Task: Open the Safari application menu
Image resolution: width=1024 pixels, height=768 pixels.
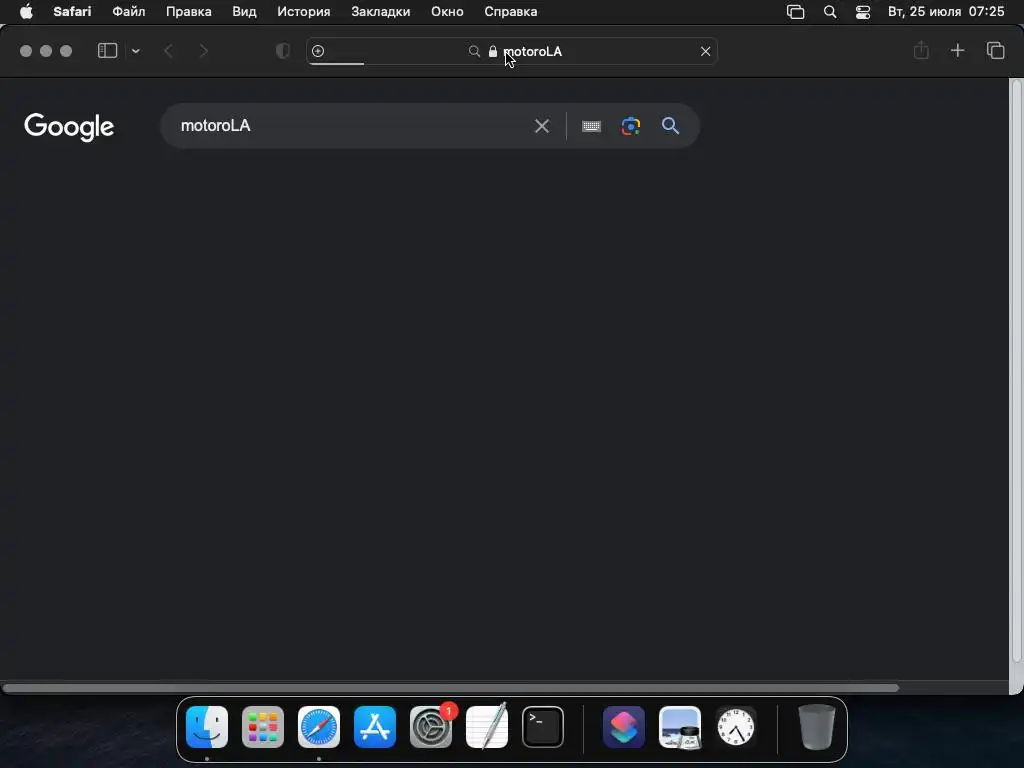Action: click(72, 12)
